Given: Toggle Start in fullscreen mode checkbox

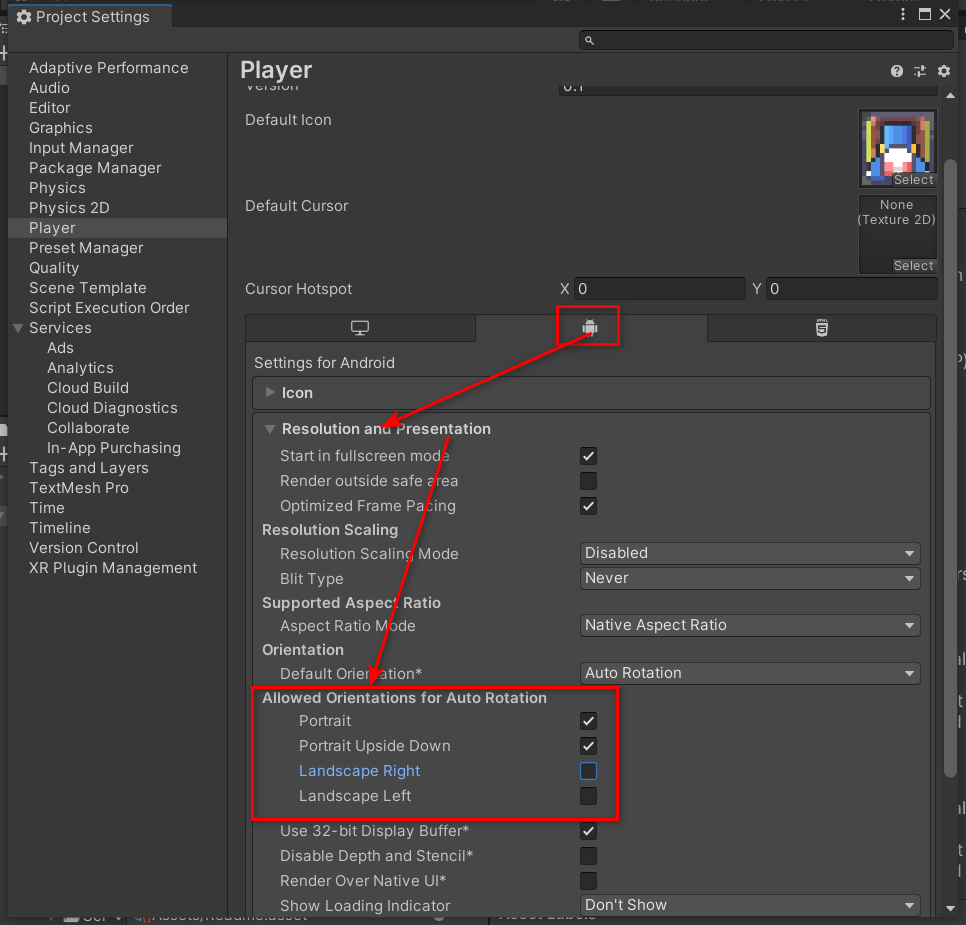Looking at the screenshot, I should pos(588,456).
